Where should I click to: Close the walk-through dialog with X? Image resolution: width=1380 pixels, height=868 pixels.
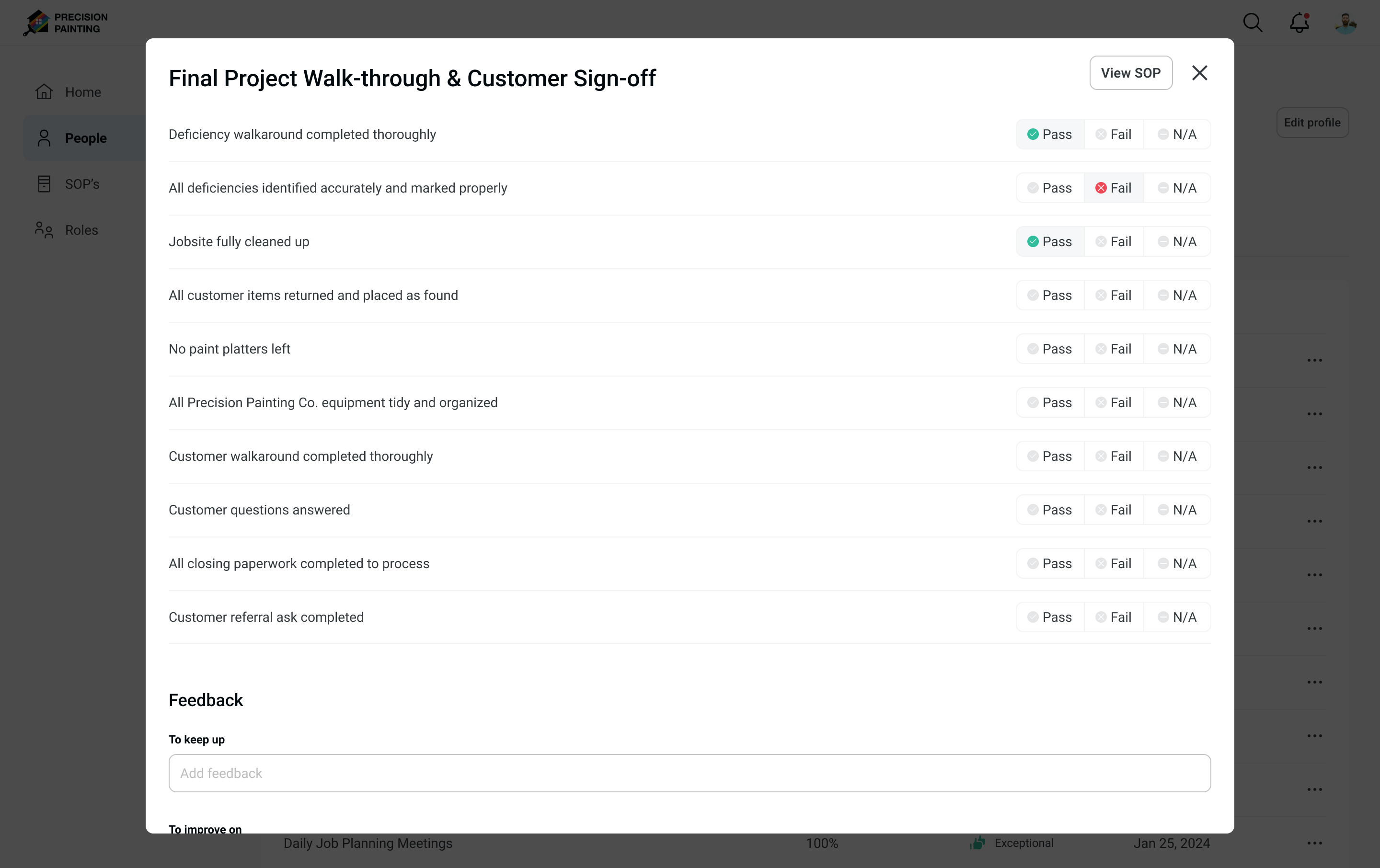pyautogui.click(x=1199, y=73)
